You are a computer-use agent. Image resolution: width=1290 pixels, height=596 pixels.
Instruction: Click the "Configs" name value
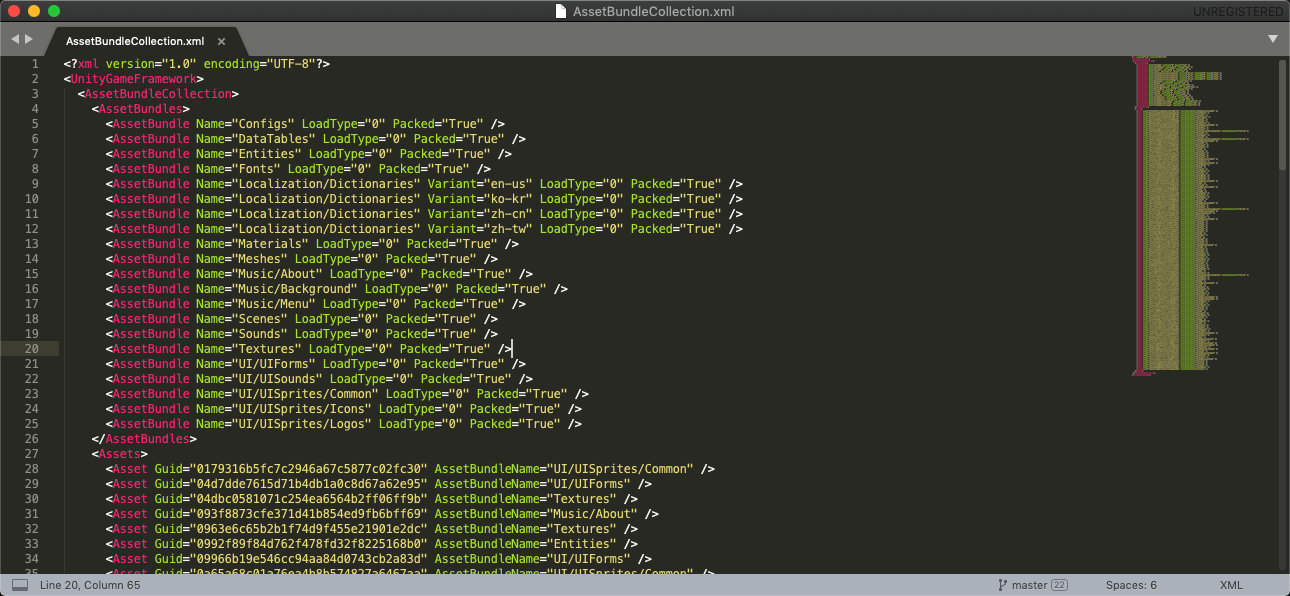(x=263, y=124)
